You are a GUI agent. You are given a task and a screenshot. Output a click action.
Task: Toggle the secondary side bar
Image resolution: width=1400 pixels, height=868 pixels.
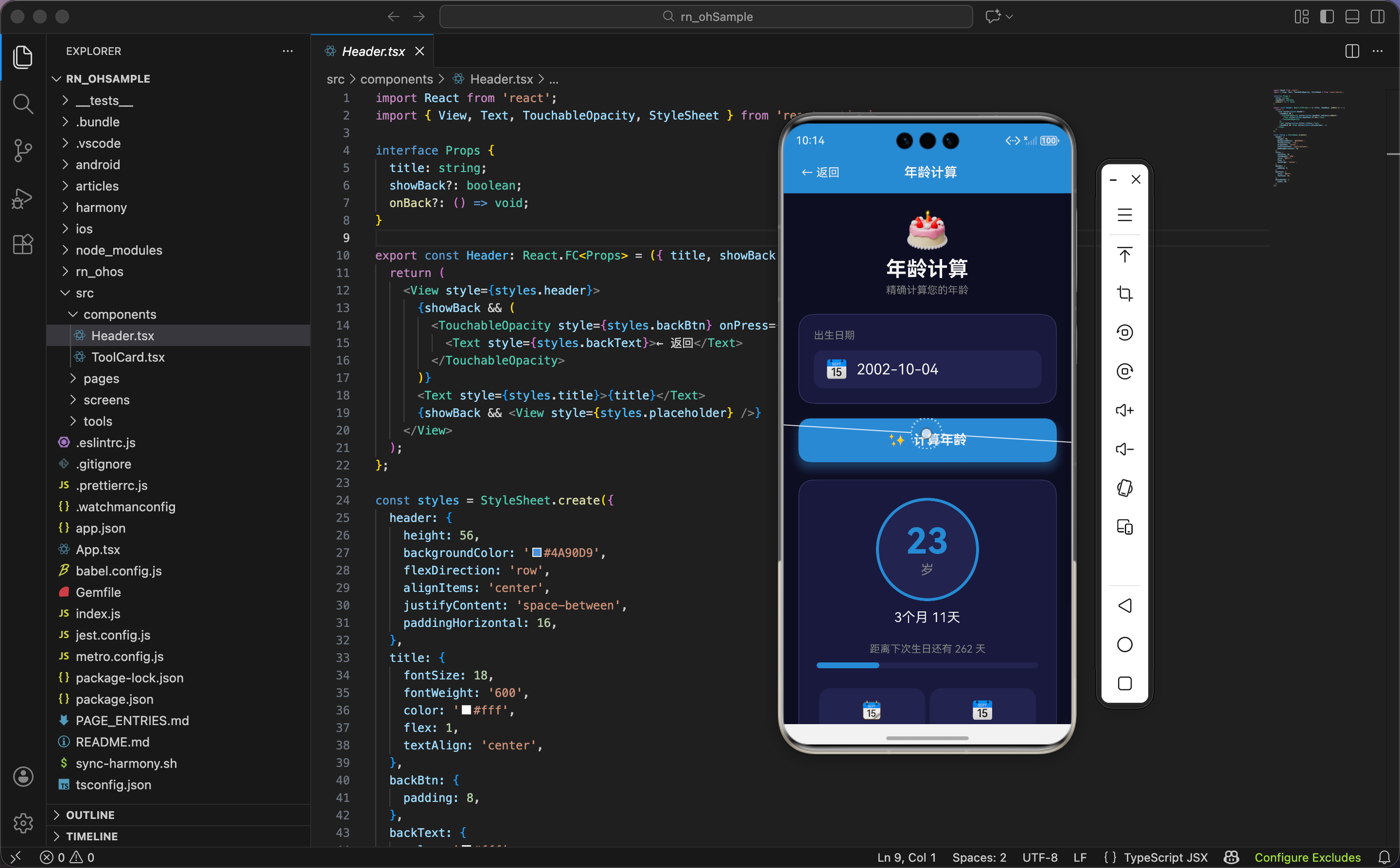pyautogui.click(x=1377, y=17)
